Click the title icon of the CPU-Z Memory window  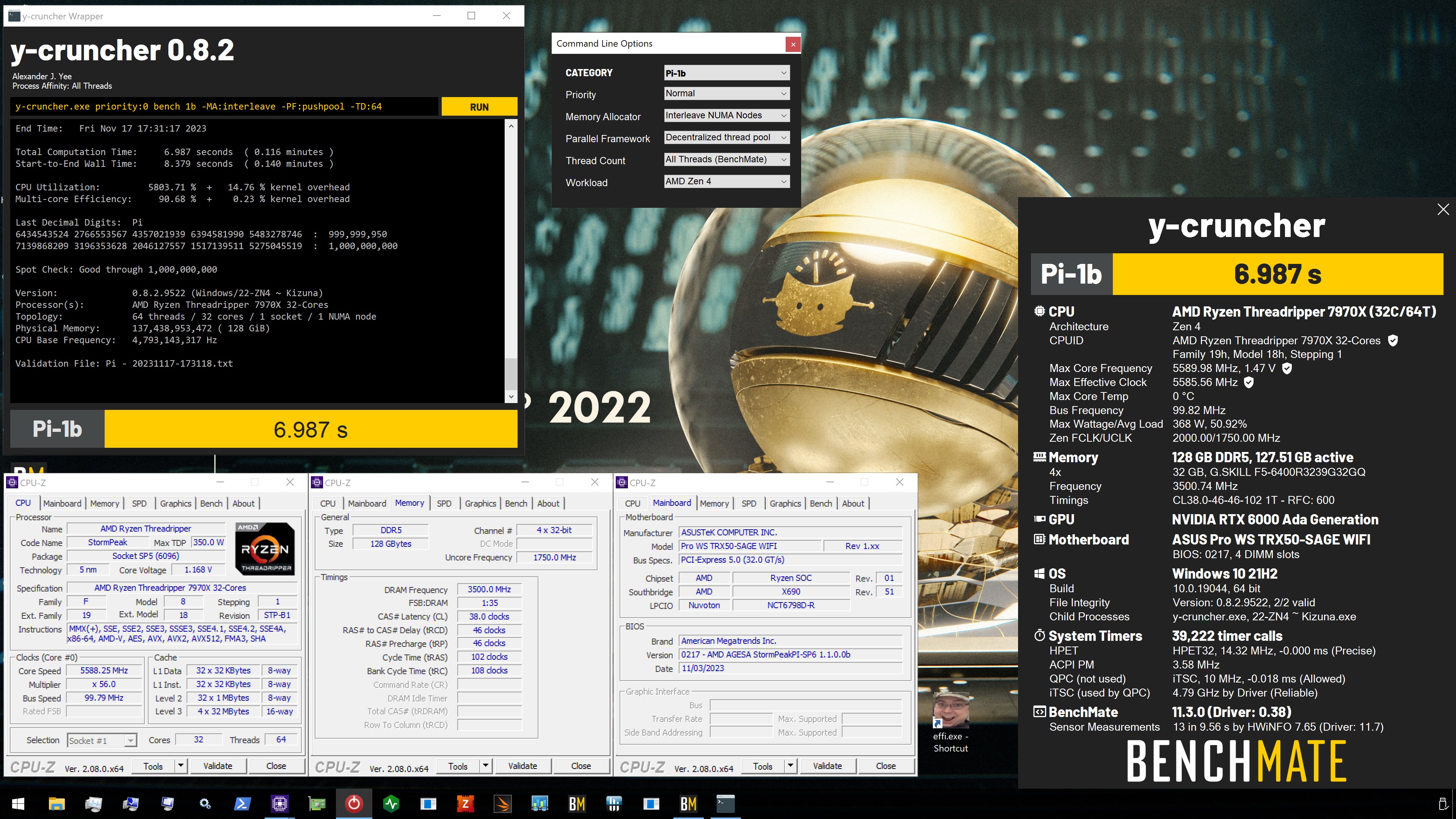pyautogui.click(x=317, y=482)
